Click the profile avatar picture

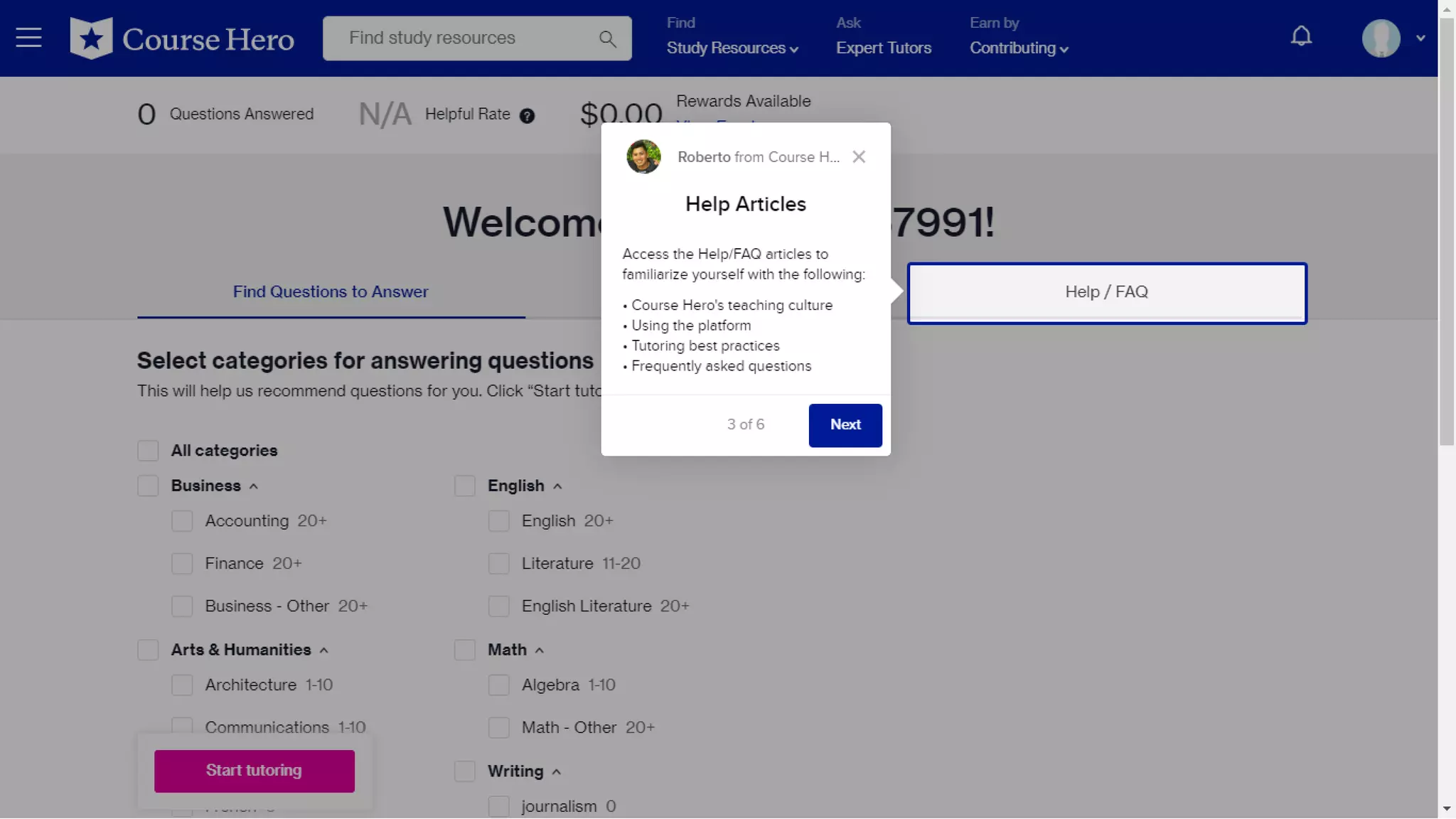1381,38
